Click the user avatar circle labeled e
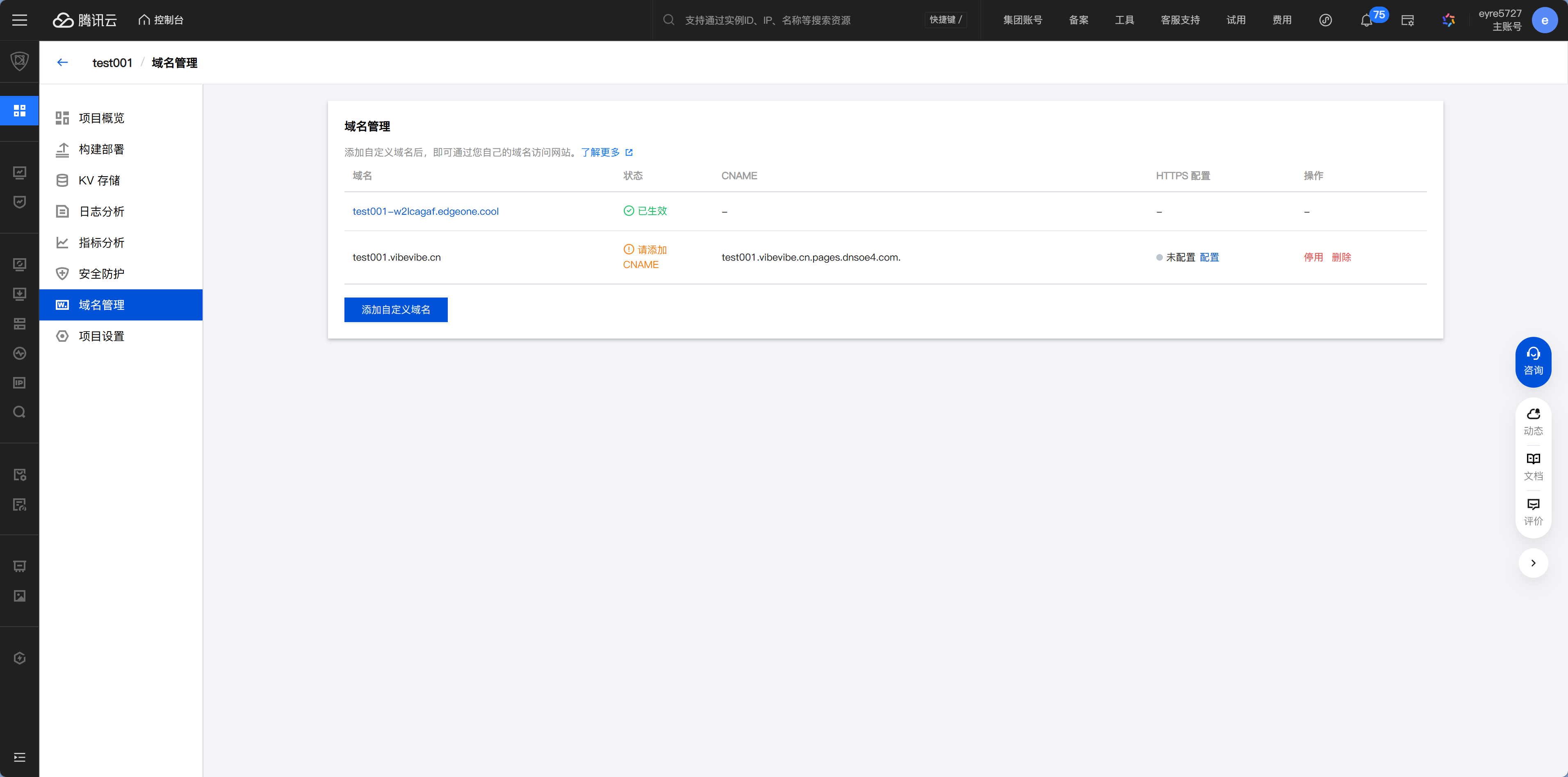Viewport: 1568px width, 777px height. [x=1544, y=20]
